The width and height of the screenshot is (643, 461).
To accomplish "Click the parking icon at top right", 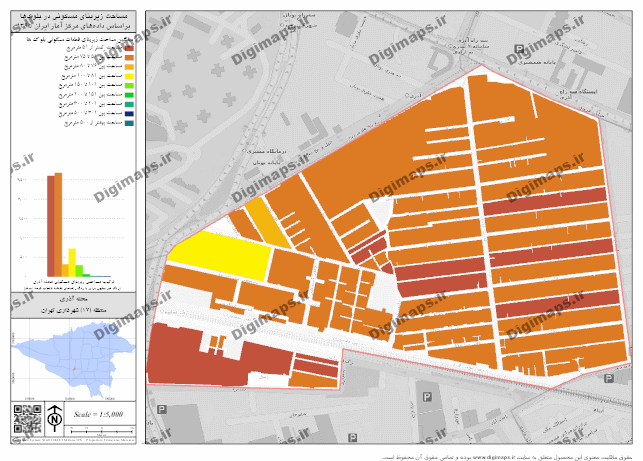I will pos(519,49).
